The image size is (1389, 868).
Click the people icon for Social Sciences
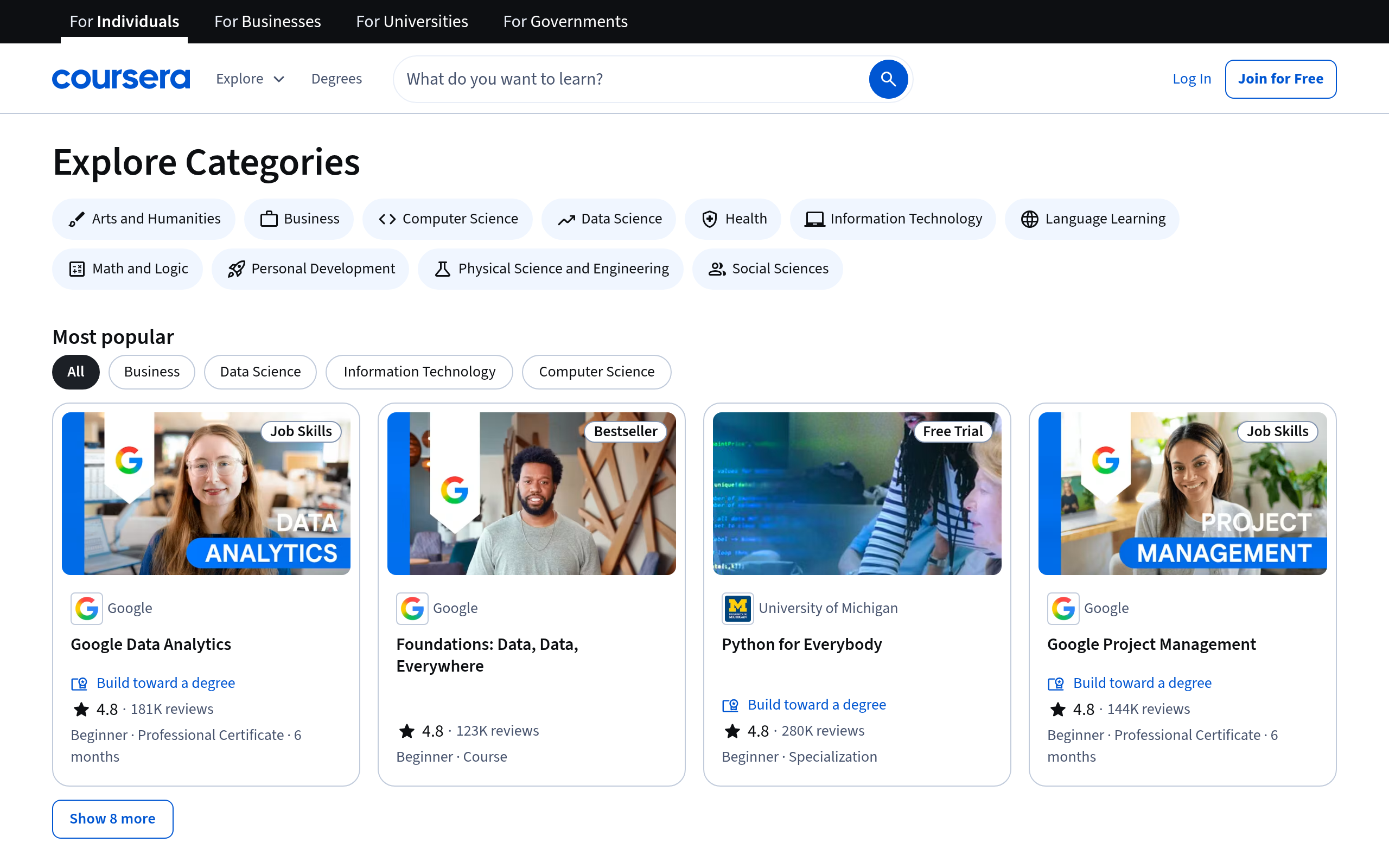pyautogui.click(x=717, y=269)
